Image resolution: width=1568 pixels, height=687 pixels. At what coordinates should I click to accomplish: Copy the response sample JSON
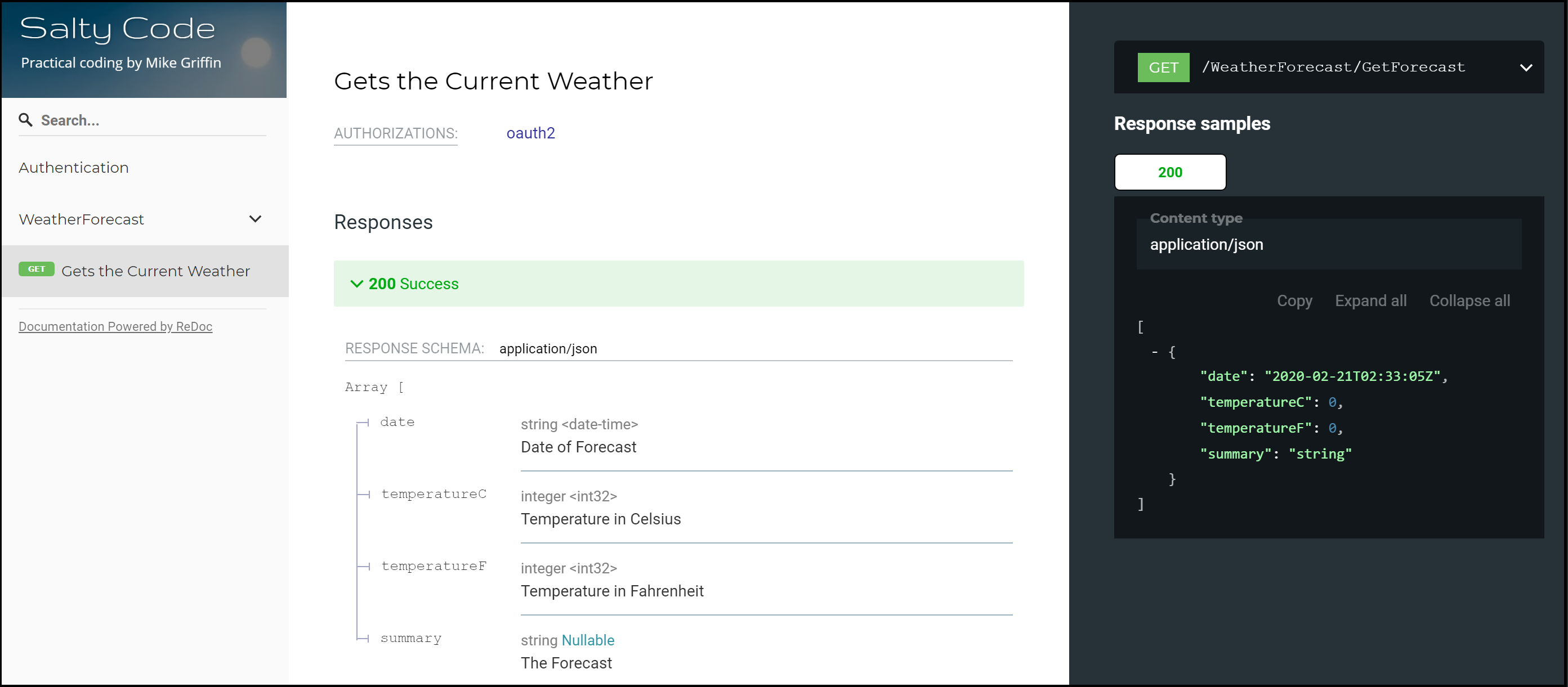(x=1293, y=300)
